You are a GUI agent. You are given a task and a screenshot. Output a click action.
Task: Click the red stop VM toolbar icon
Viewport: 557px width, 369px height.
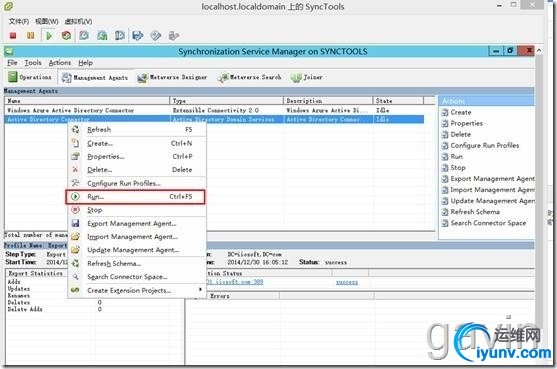pyautogui.click(x=13, y=36)
